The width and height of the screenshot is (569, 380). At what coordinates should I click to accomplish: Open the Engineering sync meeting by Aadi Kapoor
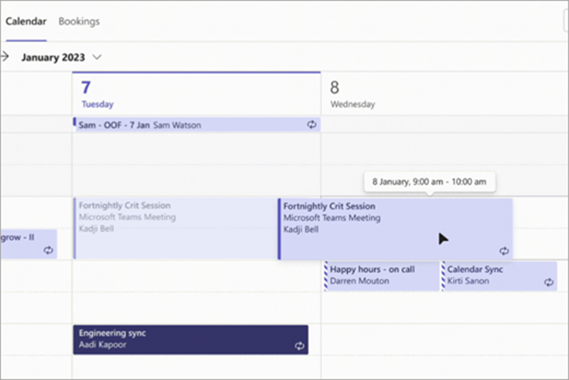click(191, 340)
